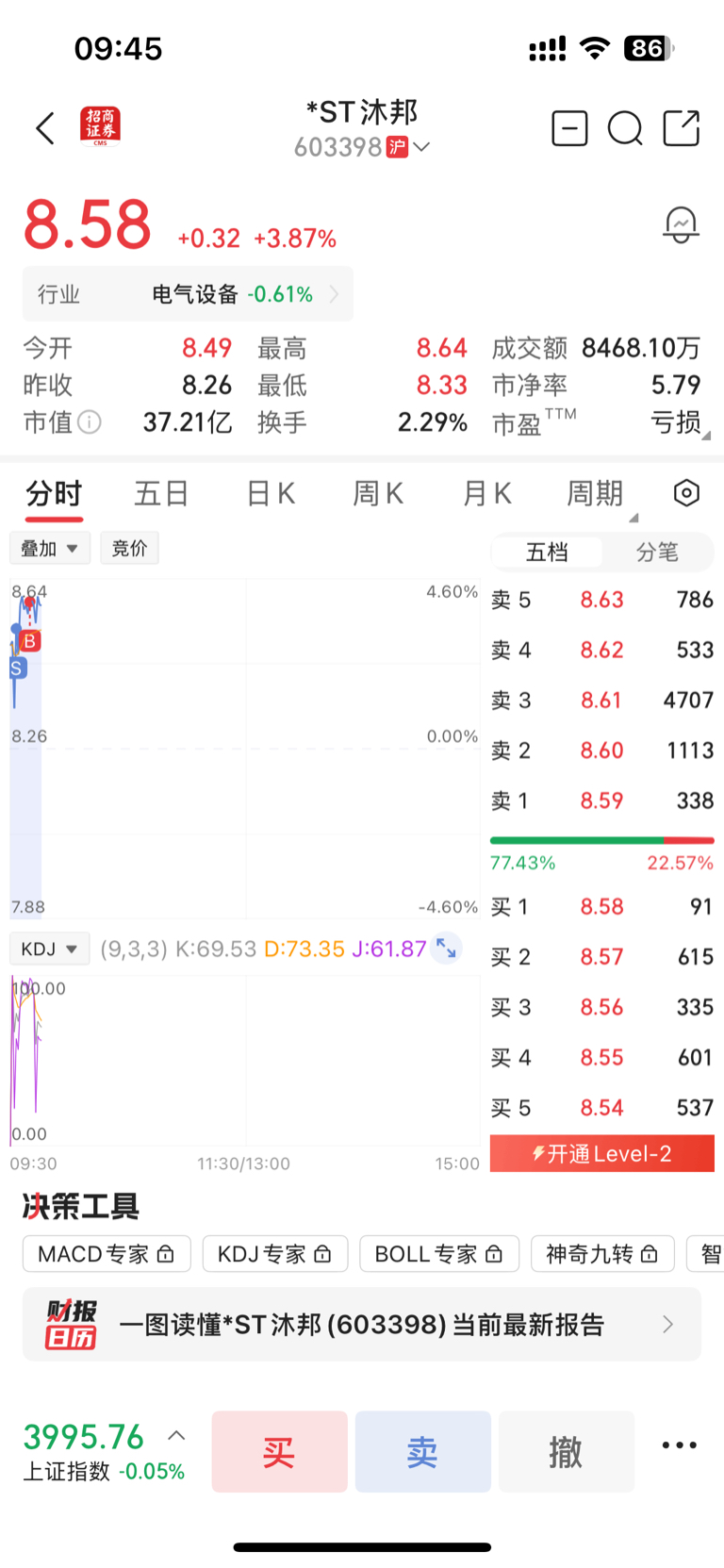Image resolution: width=724 pixels, height=1568 pixels.
Task: Tap the blue 卖 sell button
Action: tap(422, 1451)
